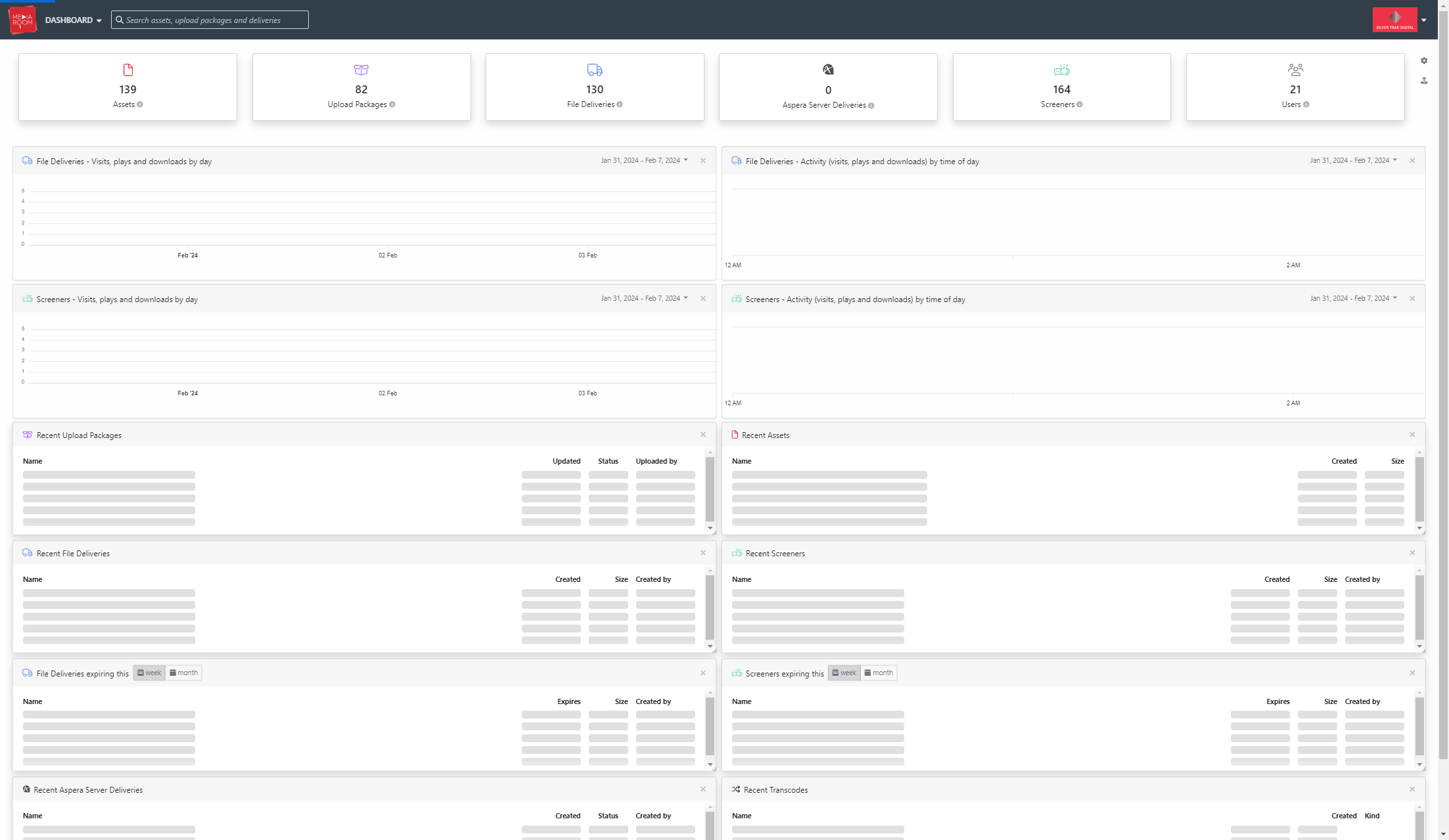Screen dimensions: 1449x840
Task: Open the 139 Assets card
Action: pyautogui.click(x=127, y=87)
